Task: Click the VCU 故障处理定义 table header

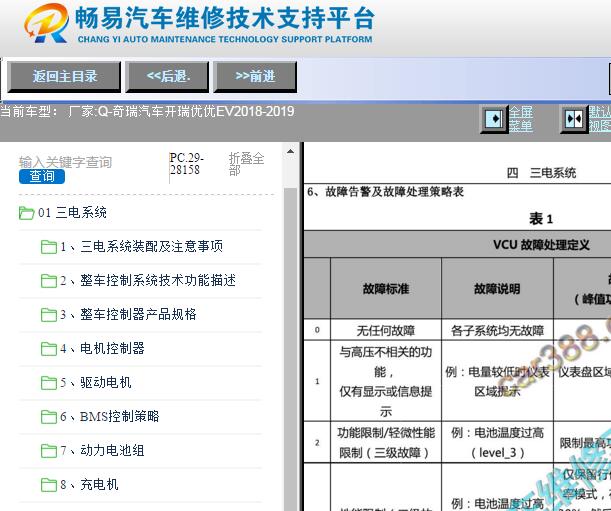Action: 541,245
